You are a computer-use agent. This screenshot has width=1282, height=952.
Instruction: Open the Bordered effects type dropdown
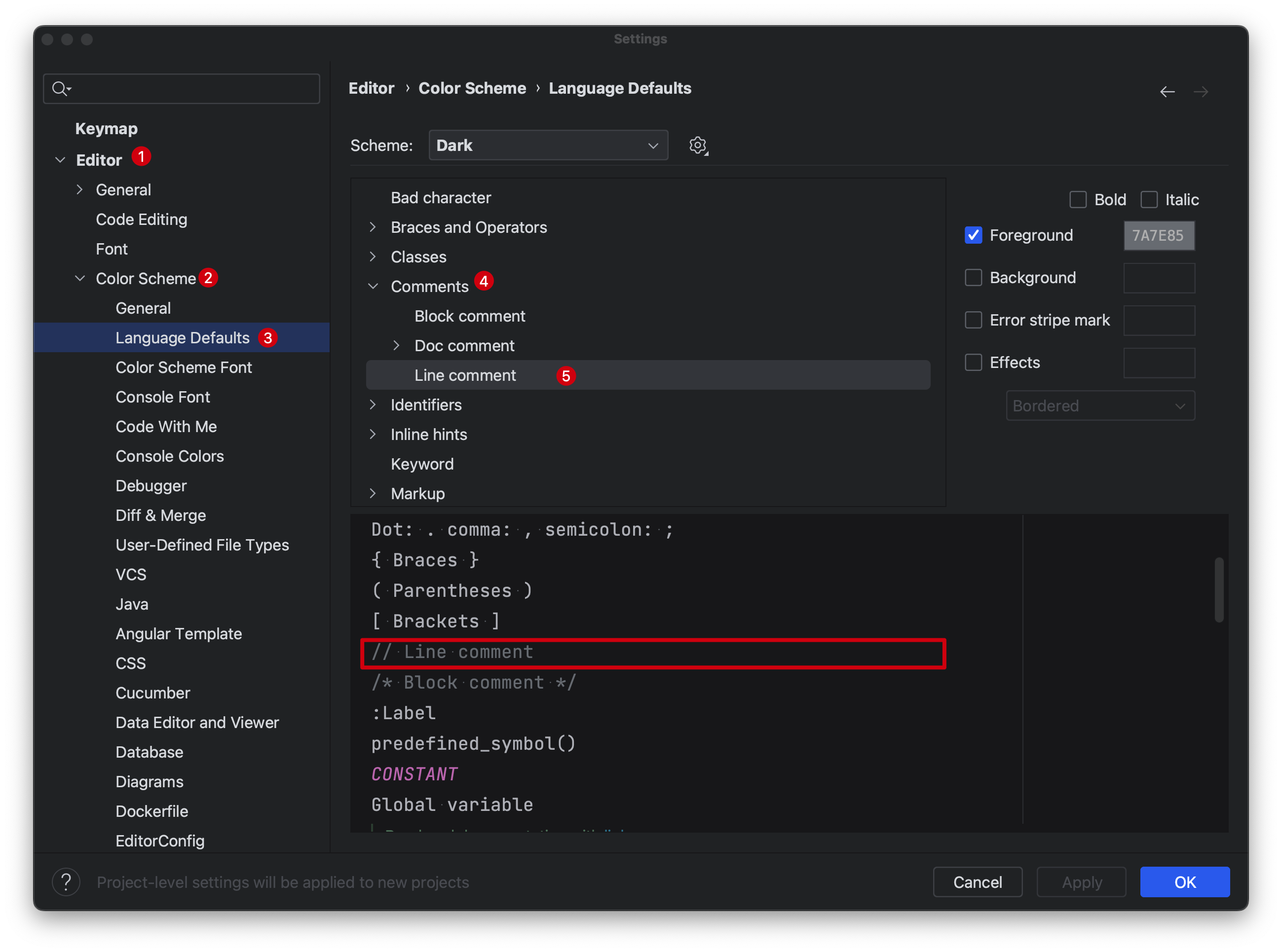tap(1100, 405)
